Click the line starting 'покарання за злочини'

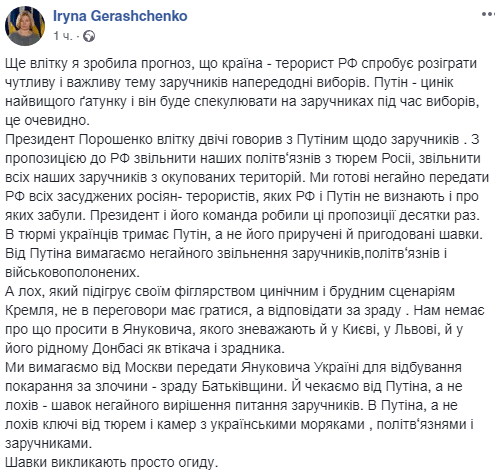point(234,387)
